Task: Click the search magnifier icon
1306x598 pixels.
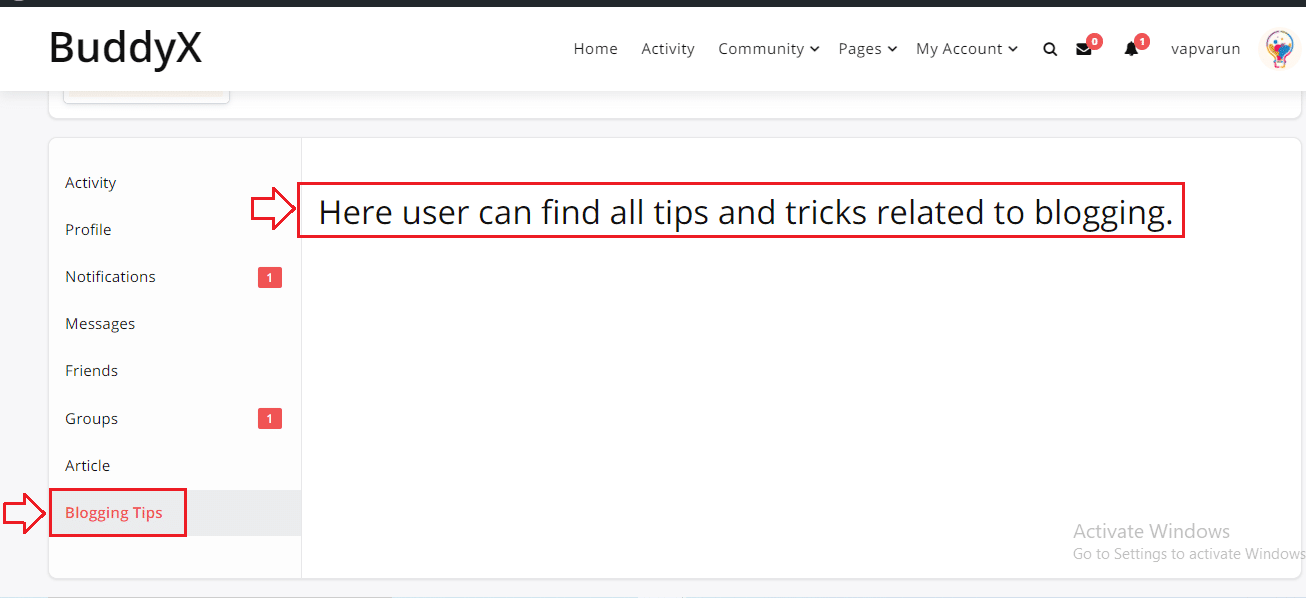Action: tap(1050, 49)
